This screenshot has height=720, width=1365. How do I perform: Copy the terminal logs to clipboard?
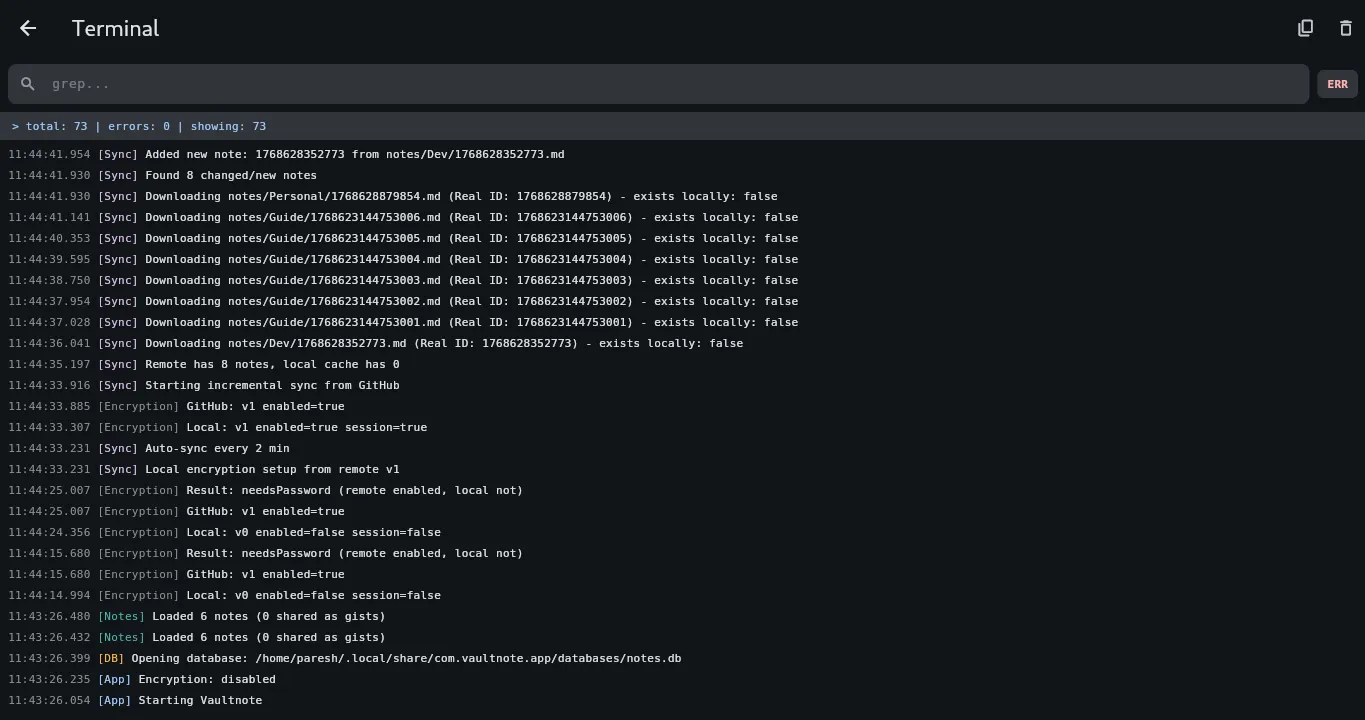[1305, 28]
